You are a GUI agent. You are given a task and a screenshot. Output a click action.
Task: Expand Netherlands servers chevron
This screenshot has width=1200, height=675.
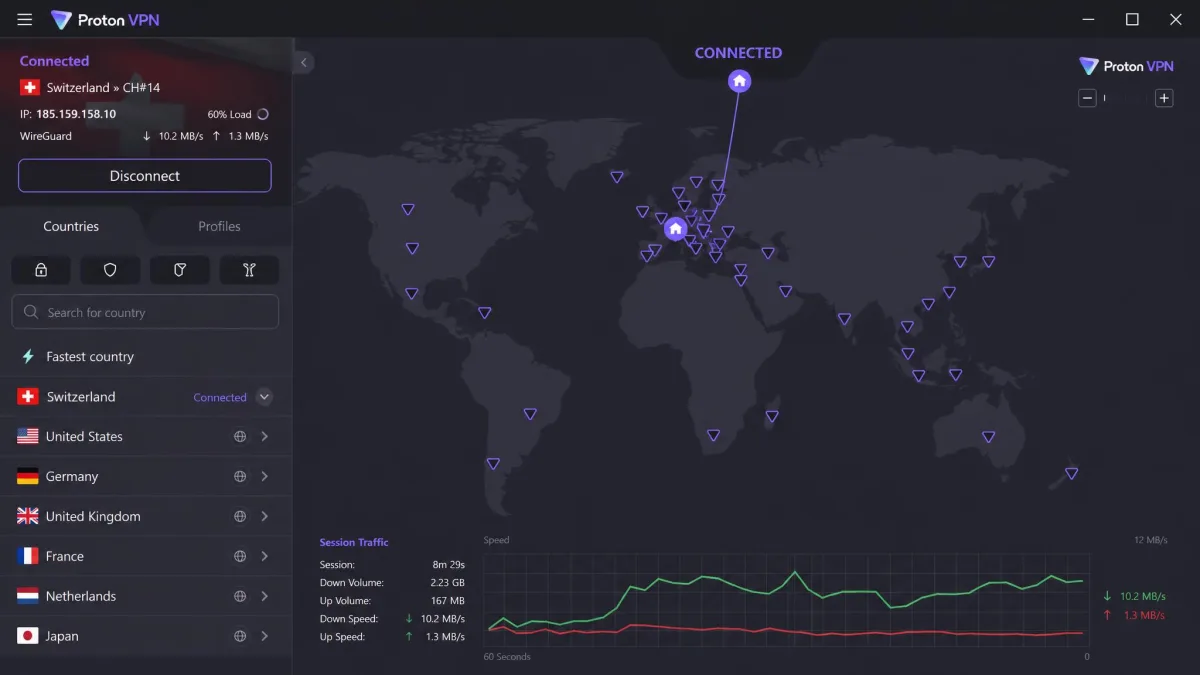tap(265, 596)
